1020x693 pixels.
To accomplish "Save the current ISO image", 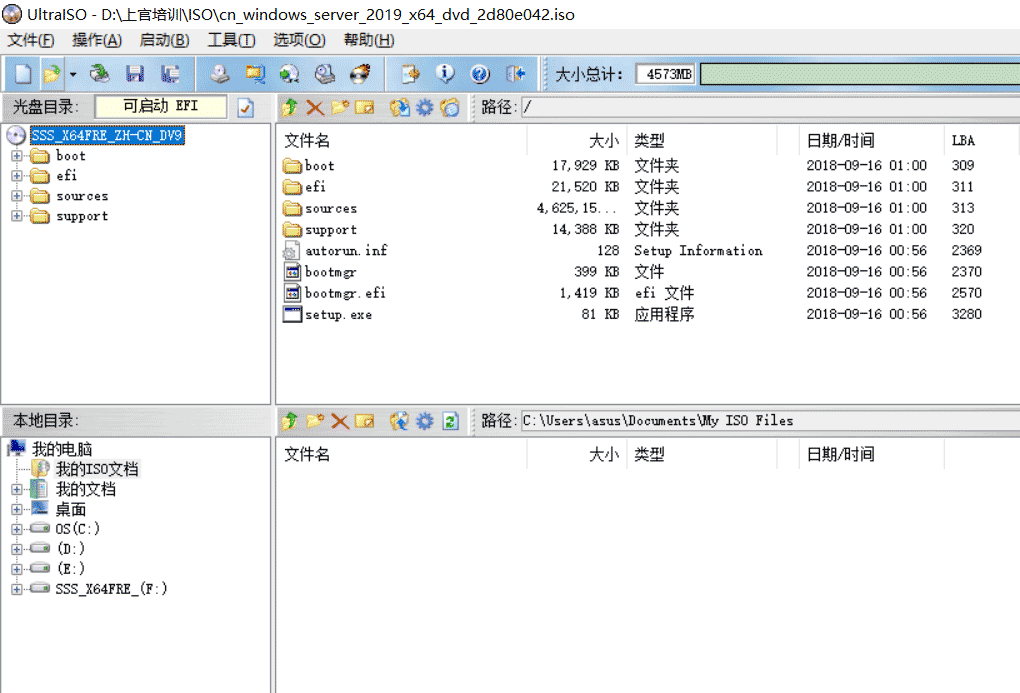I will [135, 73].
